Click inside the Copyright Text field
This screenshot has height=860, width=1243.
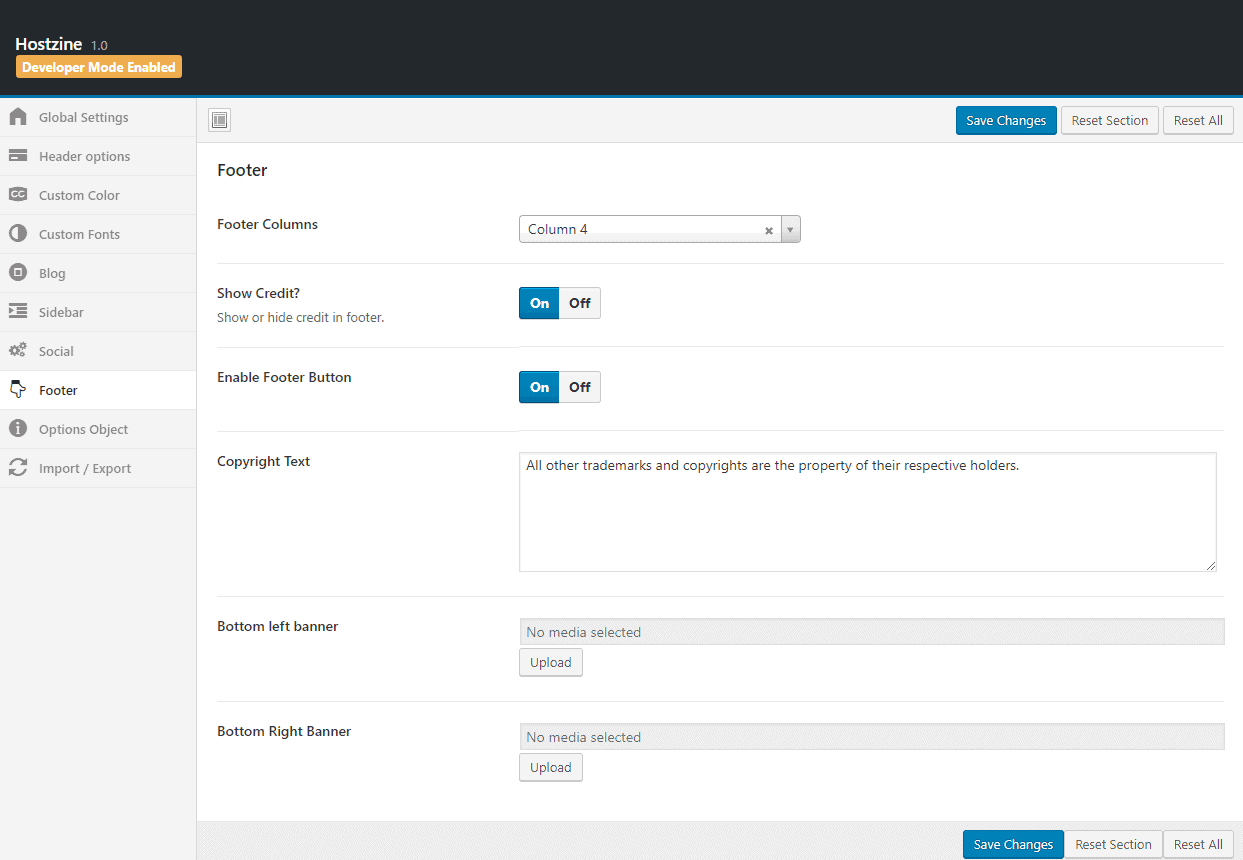tap(867, 511)
